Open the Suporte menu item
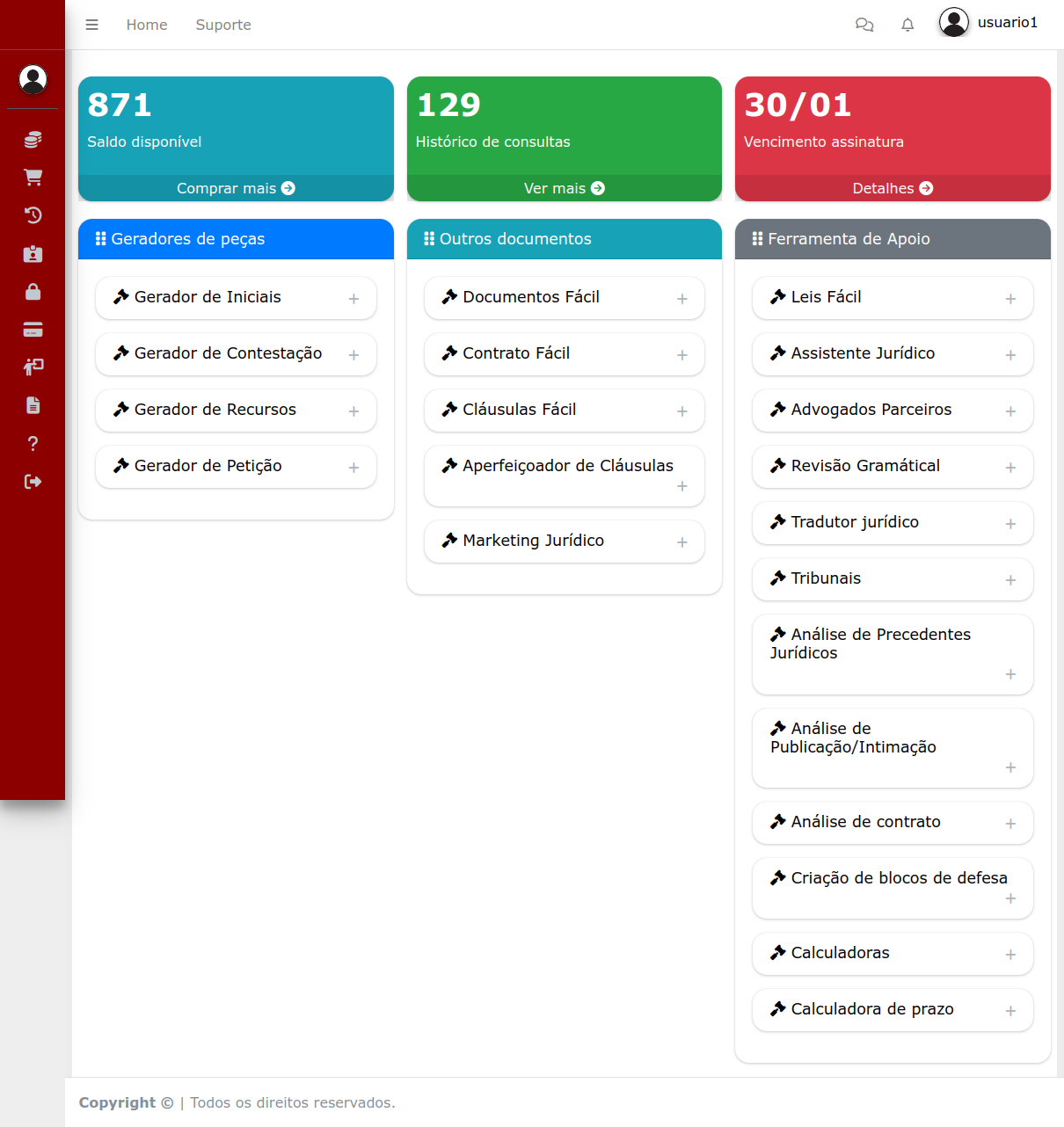The width and height of the screenshot is (1064, 1127). coord(223,25)
